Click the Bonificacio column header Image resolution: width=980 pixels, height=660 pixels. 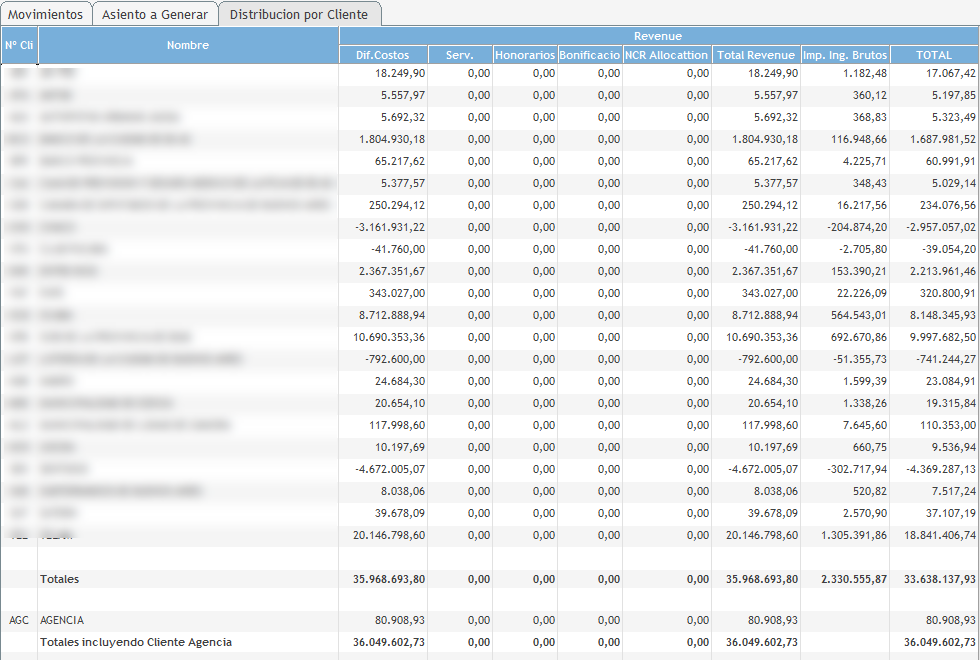(590, 55)
